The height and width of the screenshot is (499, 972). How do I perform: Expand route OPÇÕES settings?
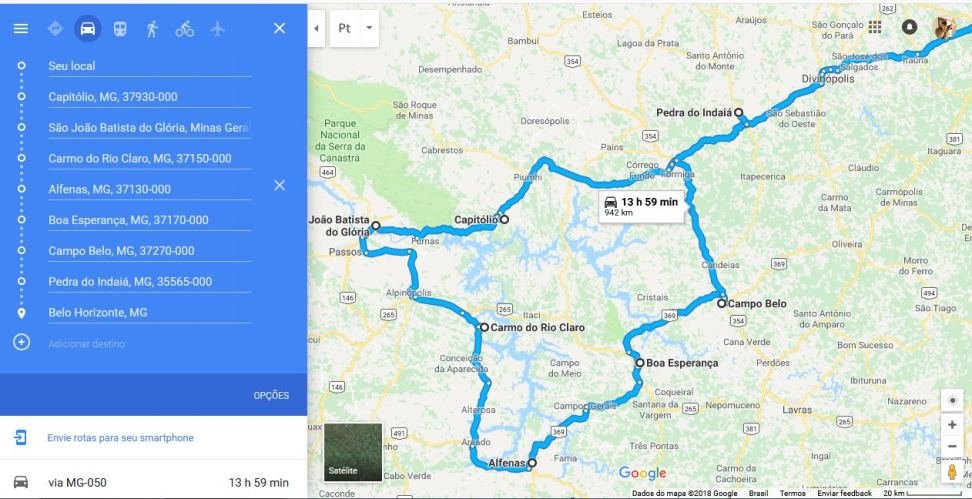click(271, 395)
